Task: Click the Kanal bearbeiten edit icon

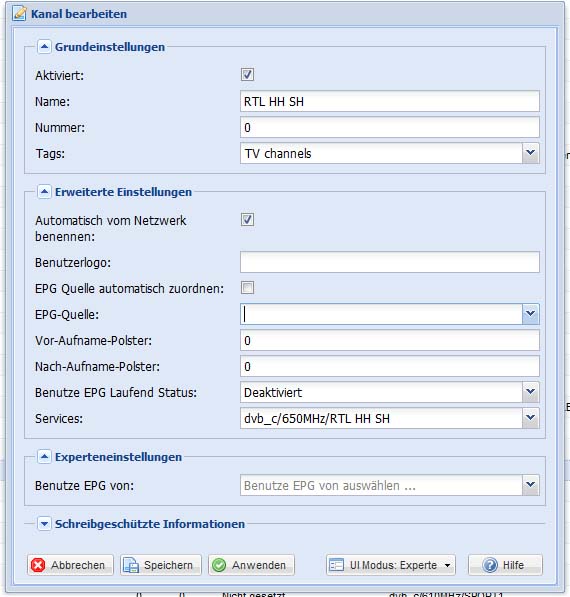Action: point(19,14)
